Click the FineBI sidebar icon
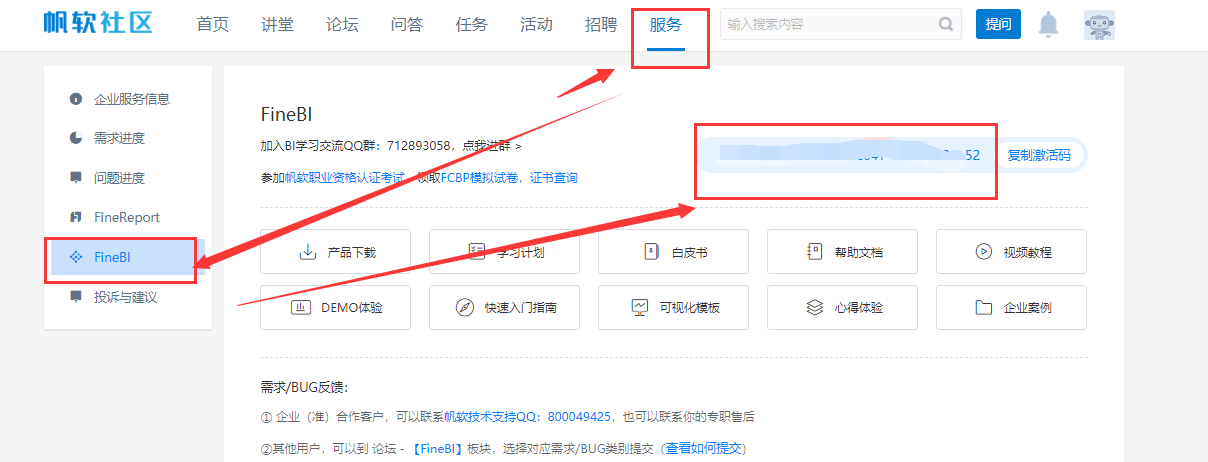 pos(76,257)
